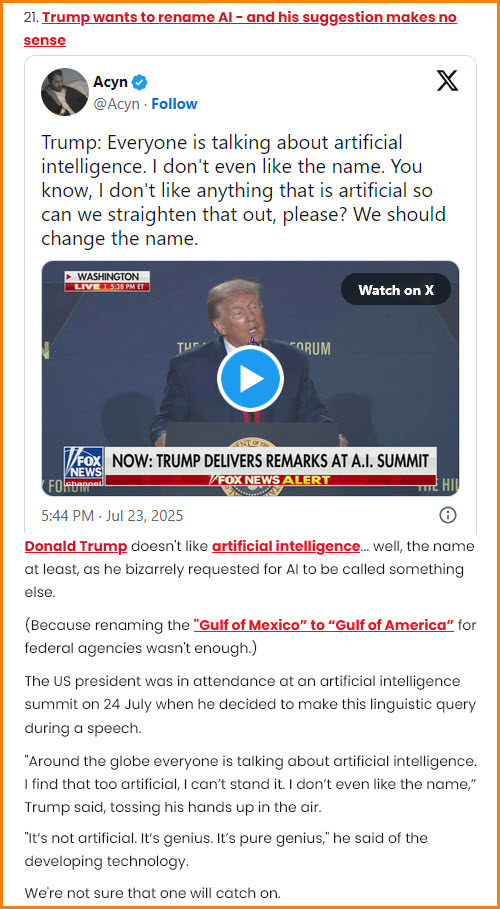Open the 'Donald Trump' red link
Screen dimensions: 500x909
tap(75, 546)
